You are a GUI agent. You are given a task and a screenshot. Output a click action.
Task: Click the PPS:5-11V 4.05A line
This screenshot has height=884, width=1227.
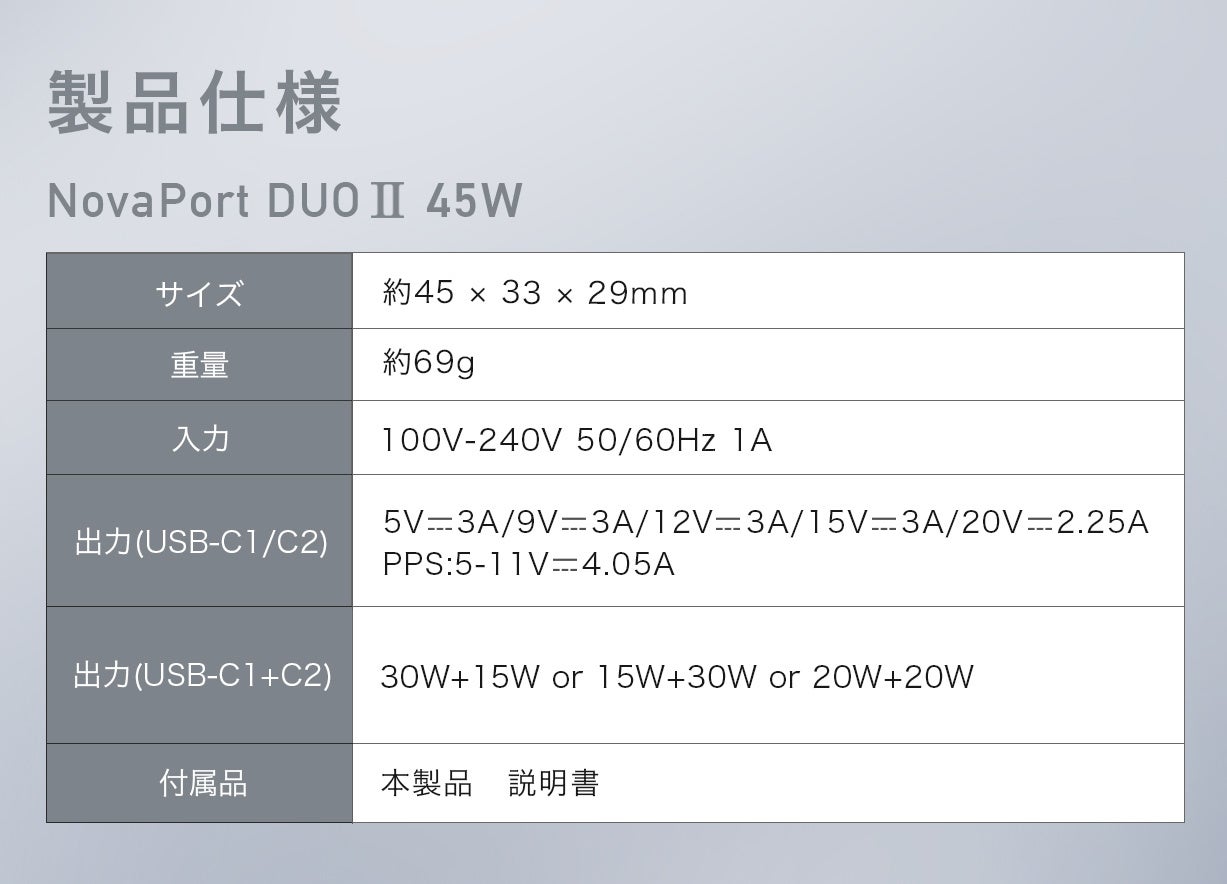(x=528, y=565)
